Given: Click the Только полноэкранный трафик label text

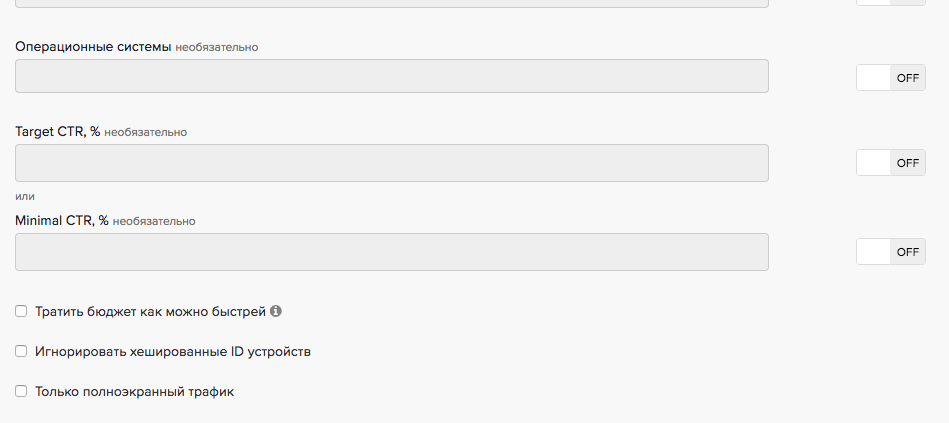Looking at the screenshot, I should (134, 392).
